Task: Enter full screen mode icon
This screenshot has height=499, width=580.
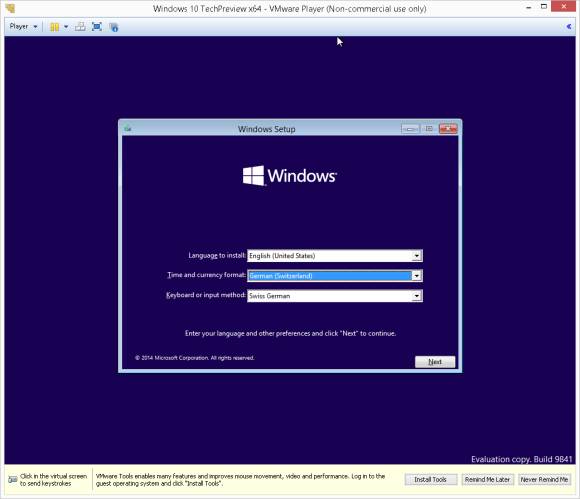Action: click(x=97, y=27)
